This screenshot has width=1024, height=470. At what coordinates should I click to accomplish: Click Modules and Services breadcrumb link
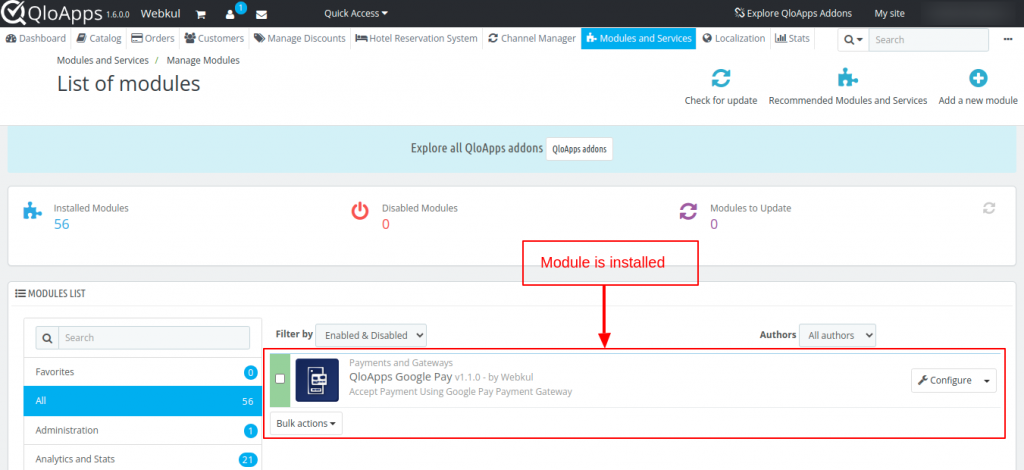coord(103,60)
